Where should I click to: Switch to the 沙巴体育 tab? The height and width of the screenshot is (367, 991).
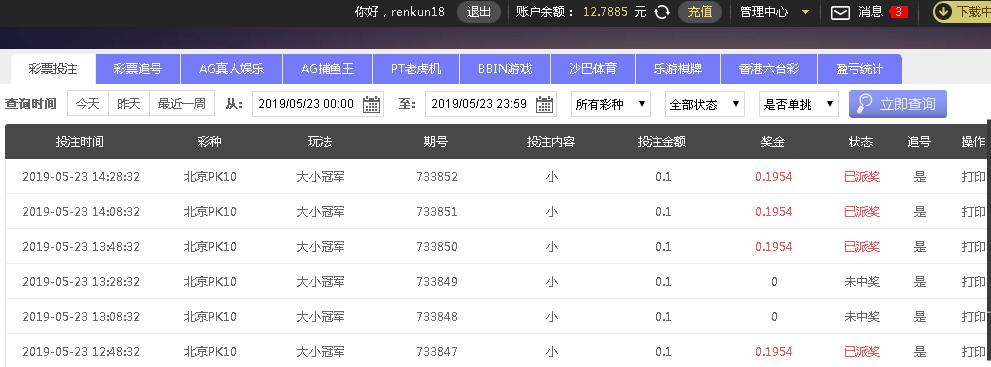[593, 69]
